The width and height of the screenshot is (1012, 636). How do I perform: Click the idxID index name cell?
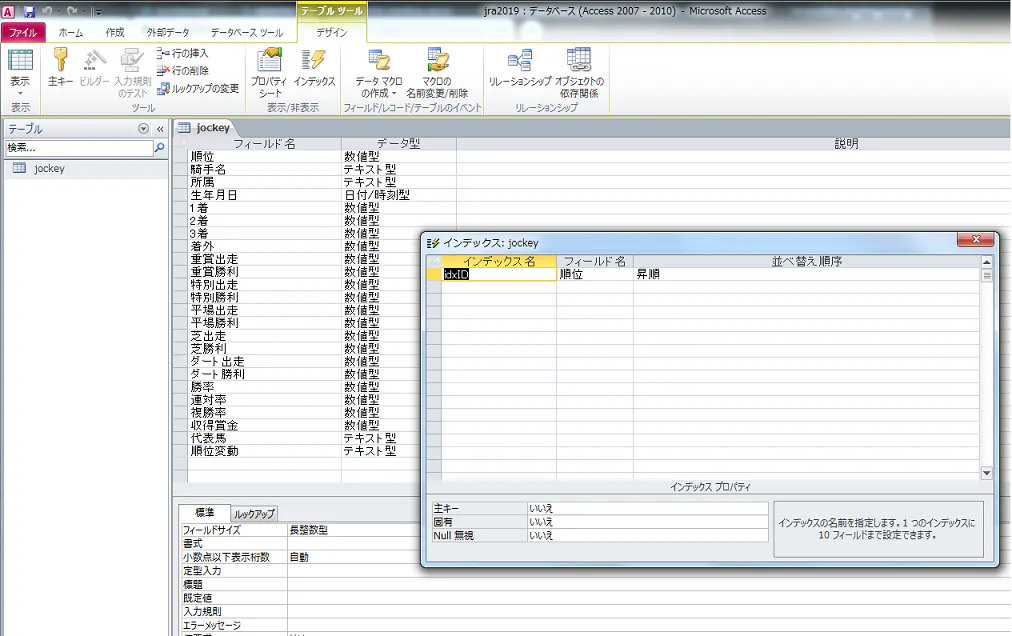click(x=498, y=274)
